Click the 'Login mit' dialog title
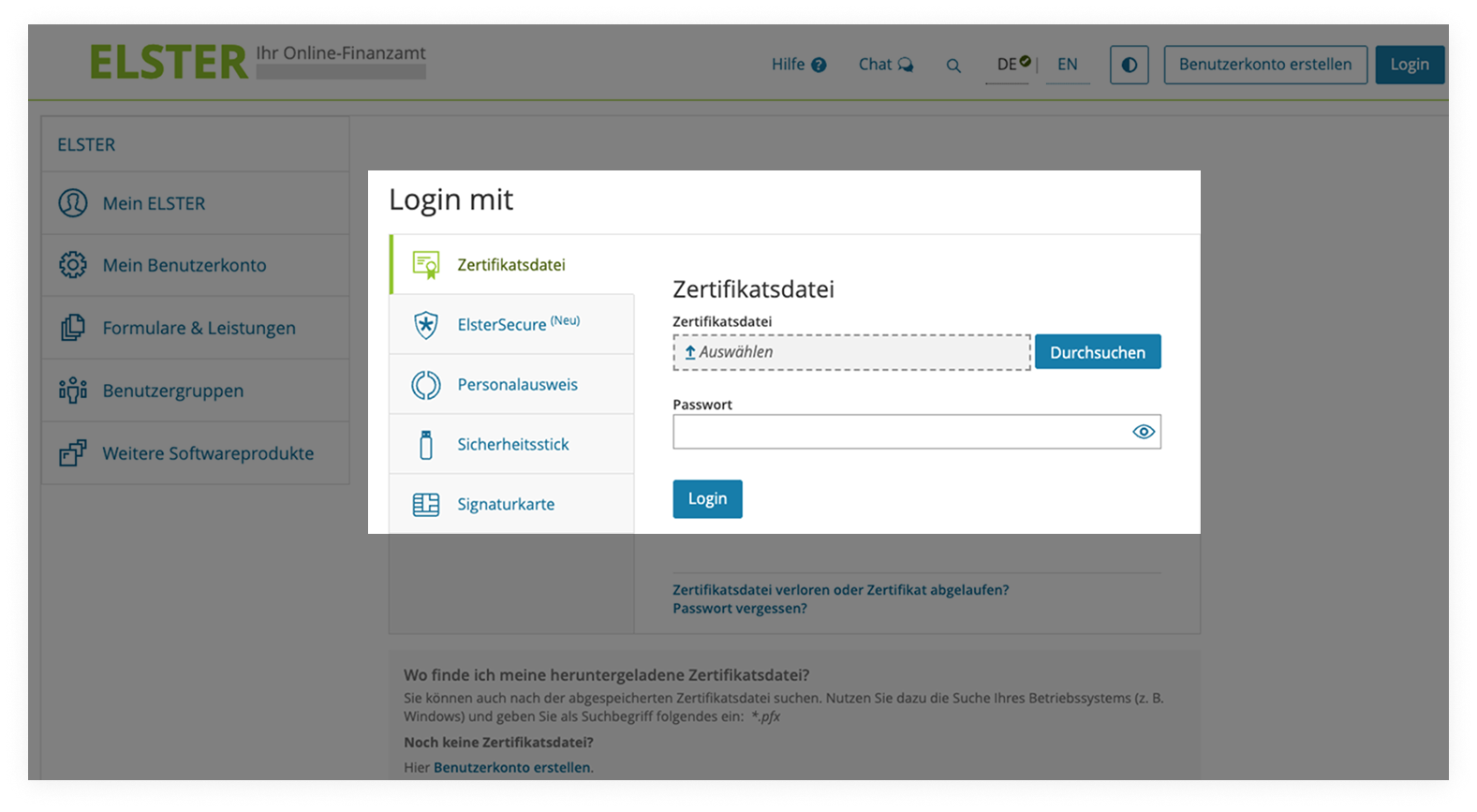1477x812 pixels. pyautogui.click(x=451, y=199)
